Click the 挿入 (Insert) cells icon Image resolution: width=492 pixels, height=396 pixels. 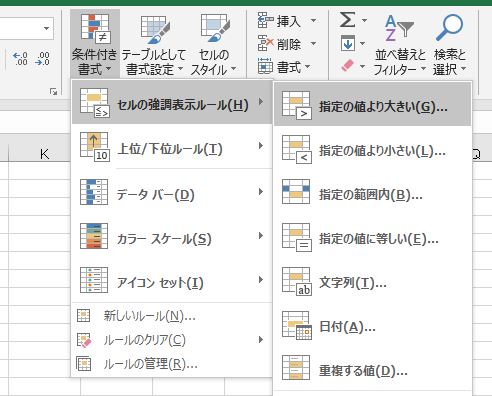coord(266,21)
